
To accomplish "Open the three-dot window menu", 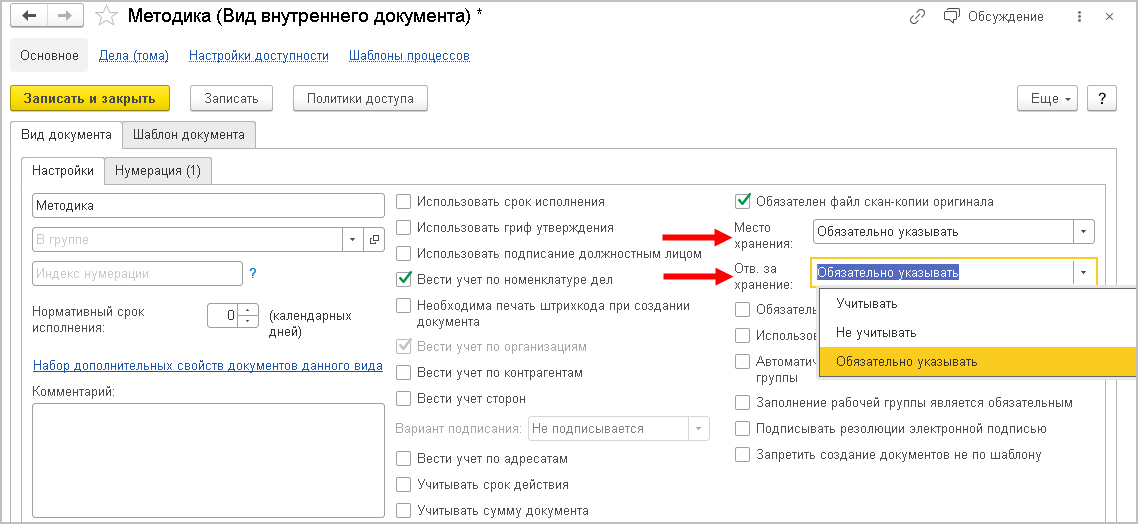I will (x=1079, y=17).
